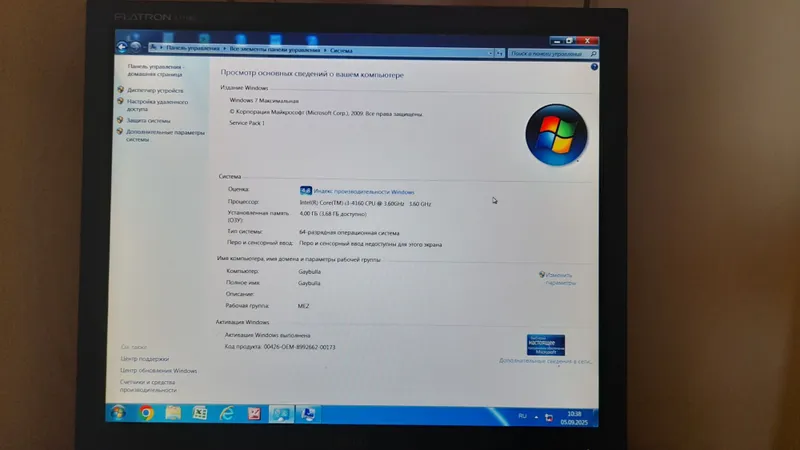Click the performance index score badge
This screenshot has width=800, height=450.
coord(306,190)
